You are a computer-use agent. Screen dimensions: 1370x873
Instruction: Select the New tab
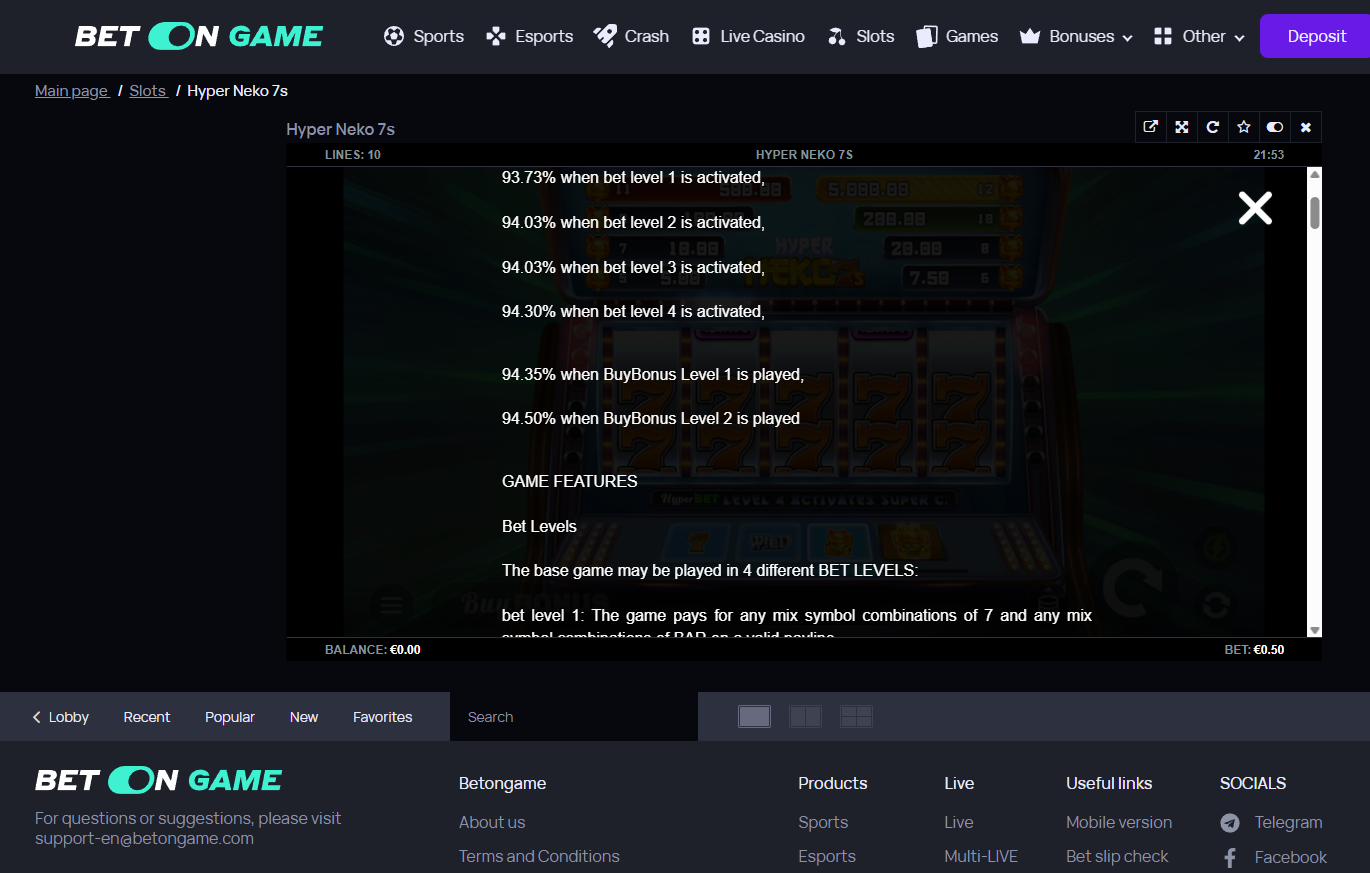tap(304, 717)
